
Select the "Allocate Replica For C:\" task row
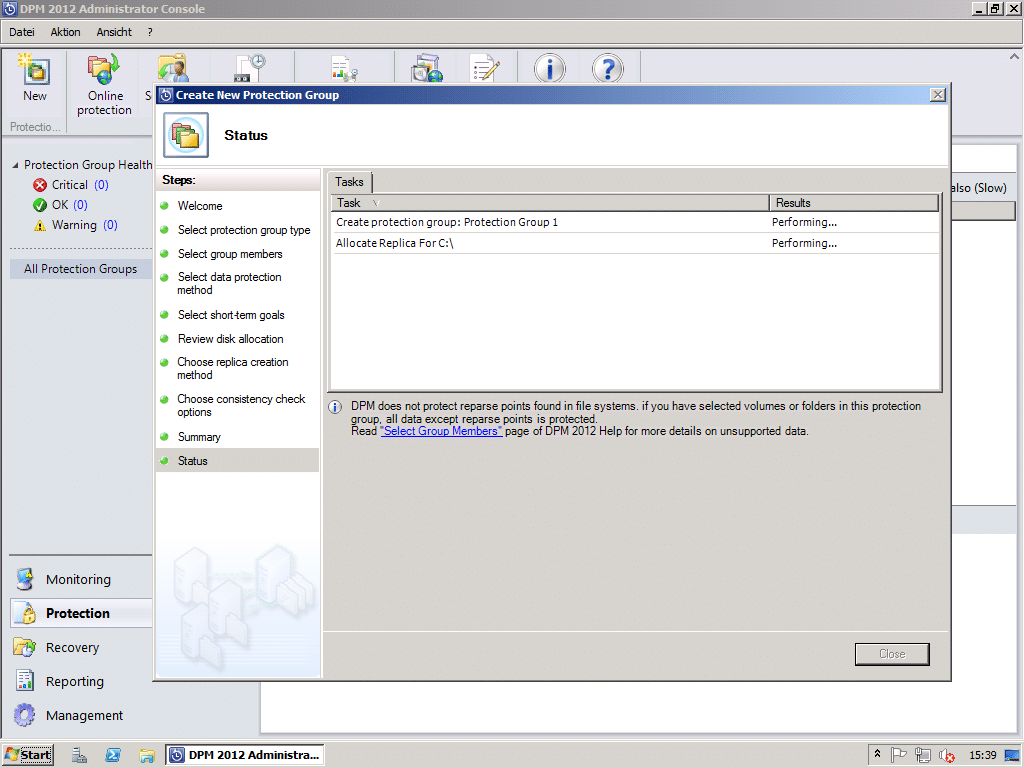[x=635, y=244]
